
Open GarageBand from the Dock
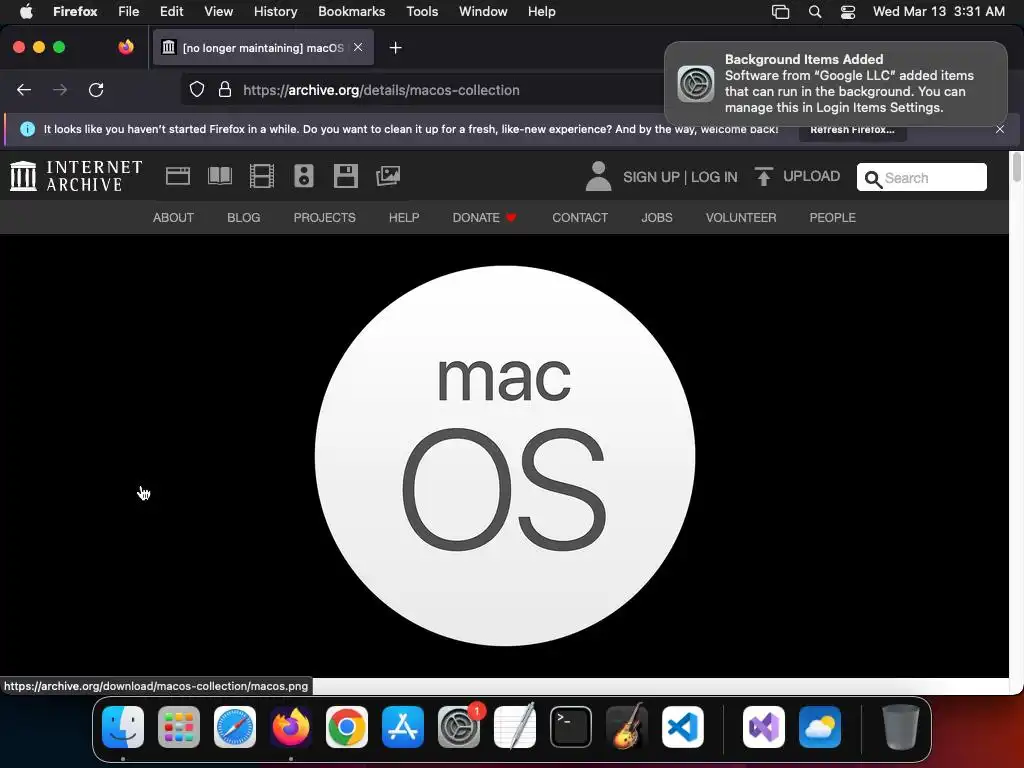(x=627, y=727)
